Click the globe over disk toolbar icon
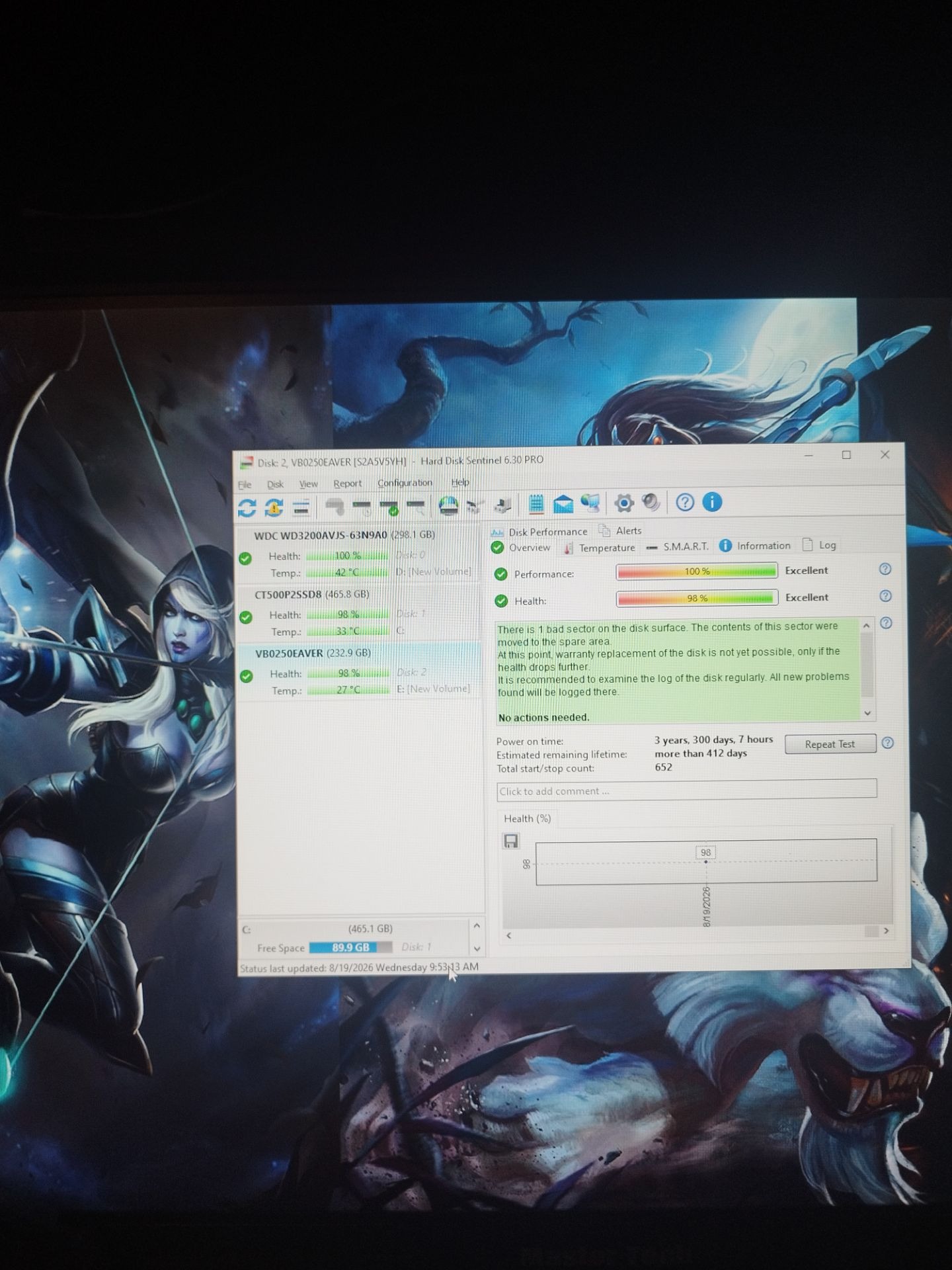952x1270 pixels. (x=448, y=506)
